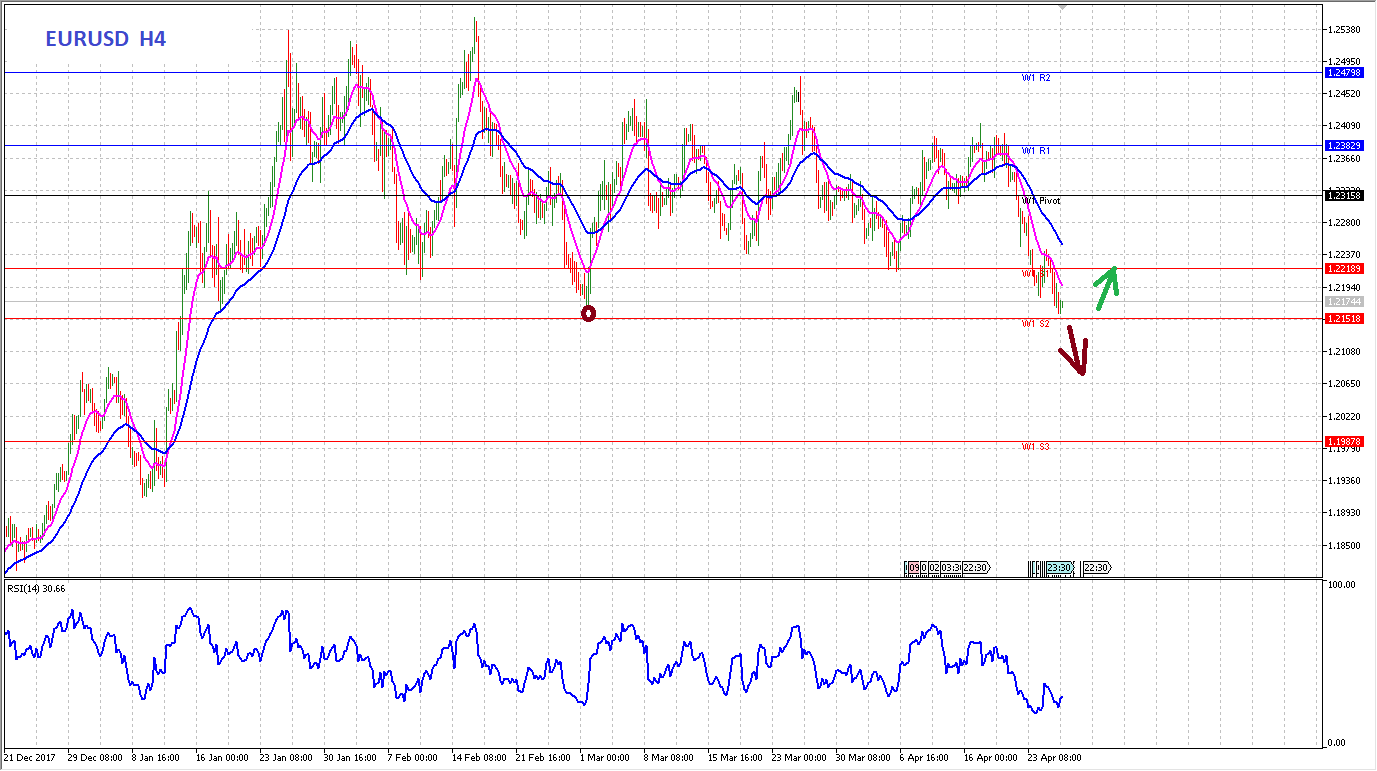Click the 1.25380 price scale value
This screenshot has height=771, width=1377.
coord(1345,30)
